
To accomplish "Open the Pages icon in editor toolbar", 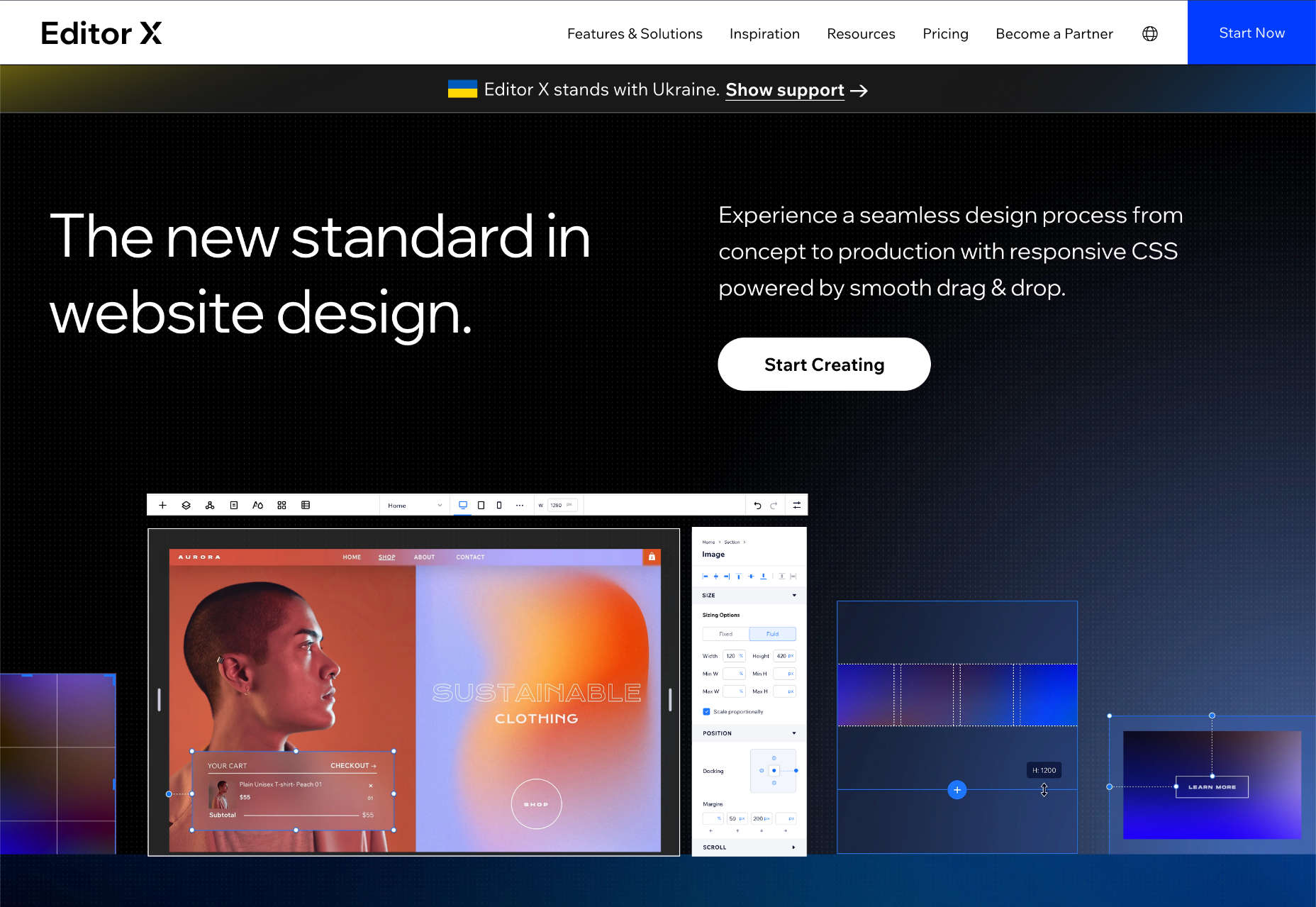I will coord(234,505).
